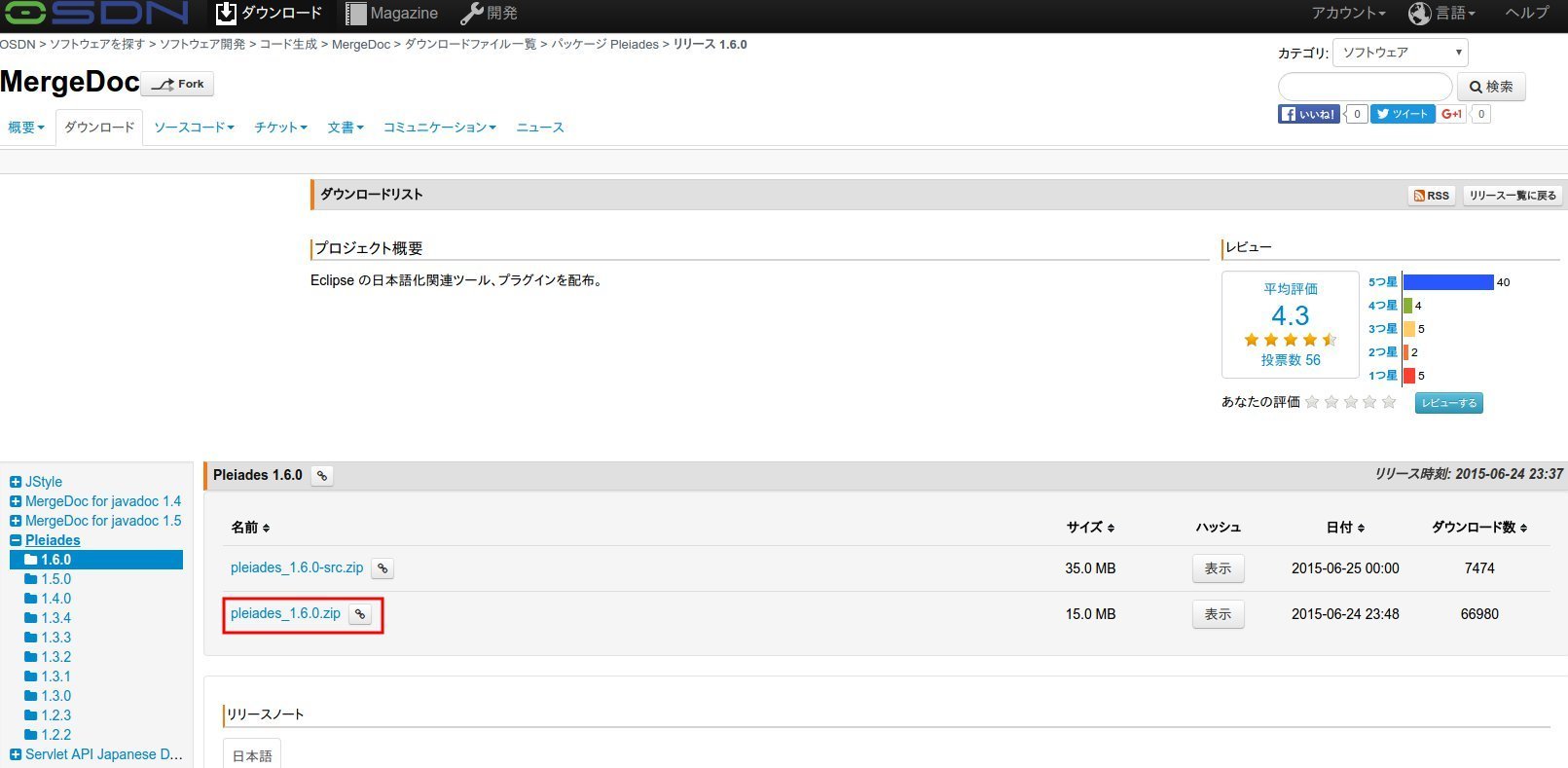Viewport: 1568px width, 768px height.
Task: Open the 開発 top navigation item
Action: [489, 14]
